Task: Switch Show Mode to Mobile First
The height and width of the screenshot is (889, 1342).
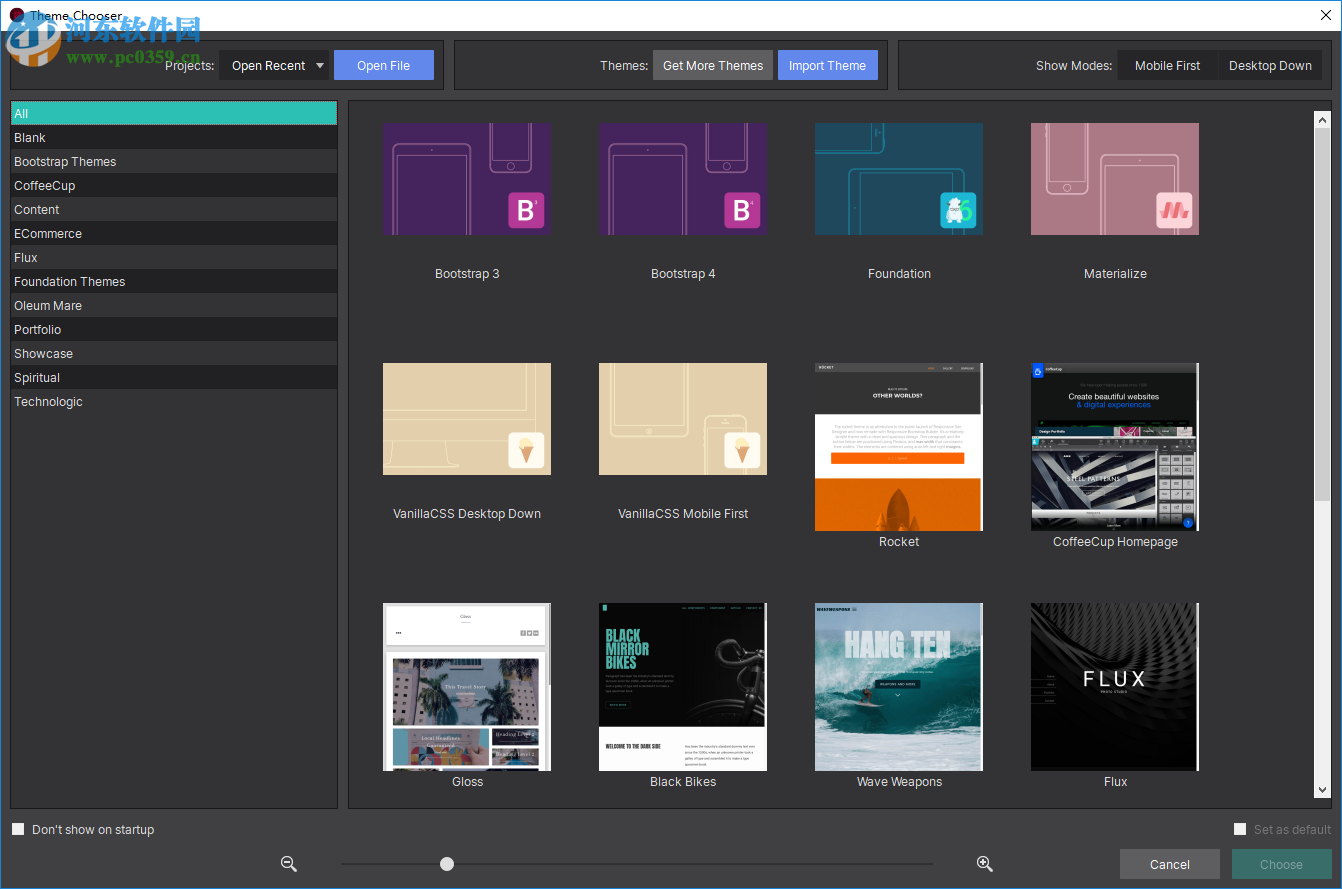Action: (x=1167, y=65)
